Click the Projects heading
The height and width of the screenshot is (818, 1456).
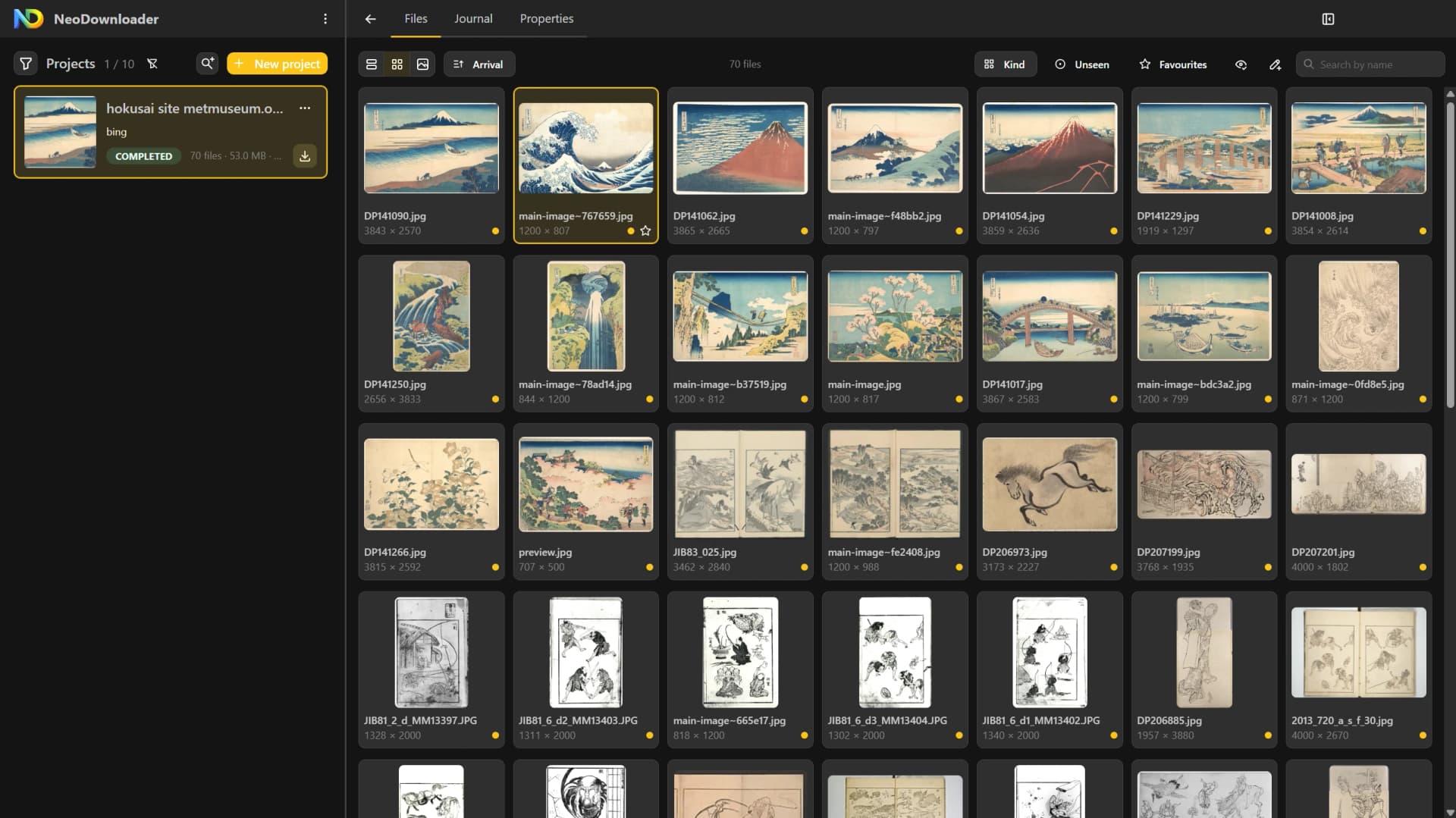pyautogui.click(x=71, y=64)
